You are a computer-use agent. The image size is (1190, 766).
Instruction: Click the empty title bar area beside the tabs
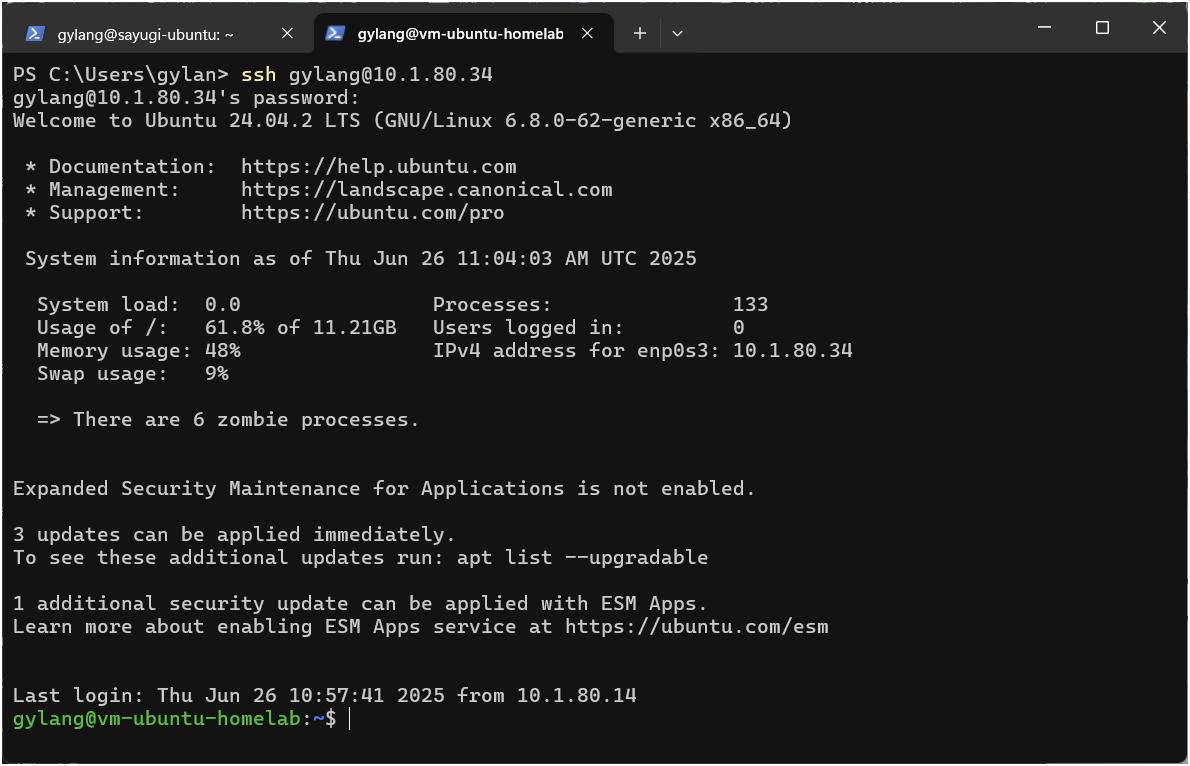[850, 30]
